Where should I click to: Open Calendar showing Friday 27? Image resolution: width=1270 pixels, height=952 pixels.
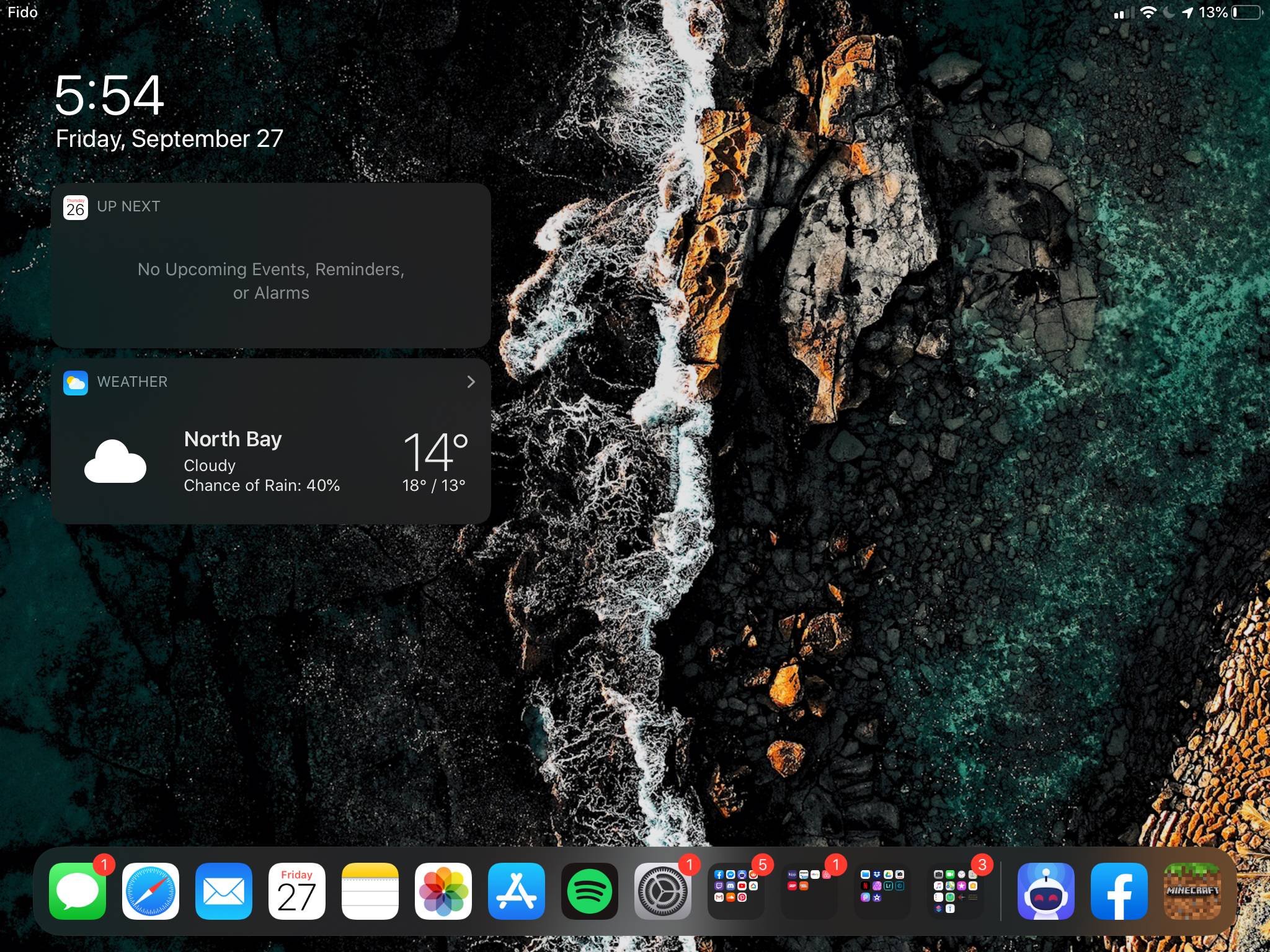[297, 891]
